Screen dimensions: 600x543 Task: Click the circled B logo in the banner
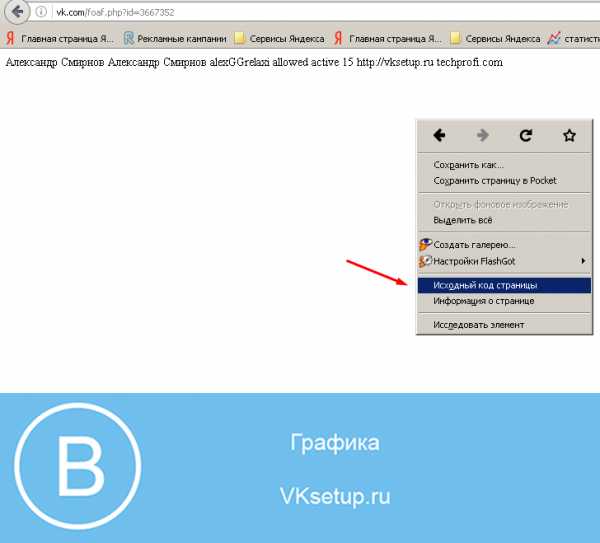pyautogui.click(x=78, y=466)
